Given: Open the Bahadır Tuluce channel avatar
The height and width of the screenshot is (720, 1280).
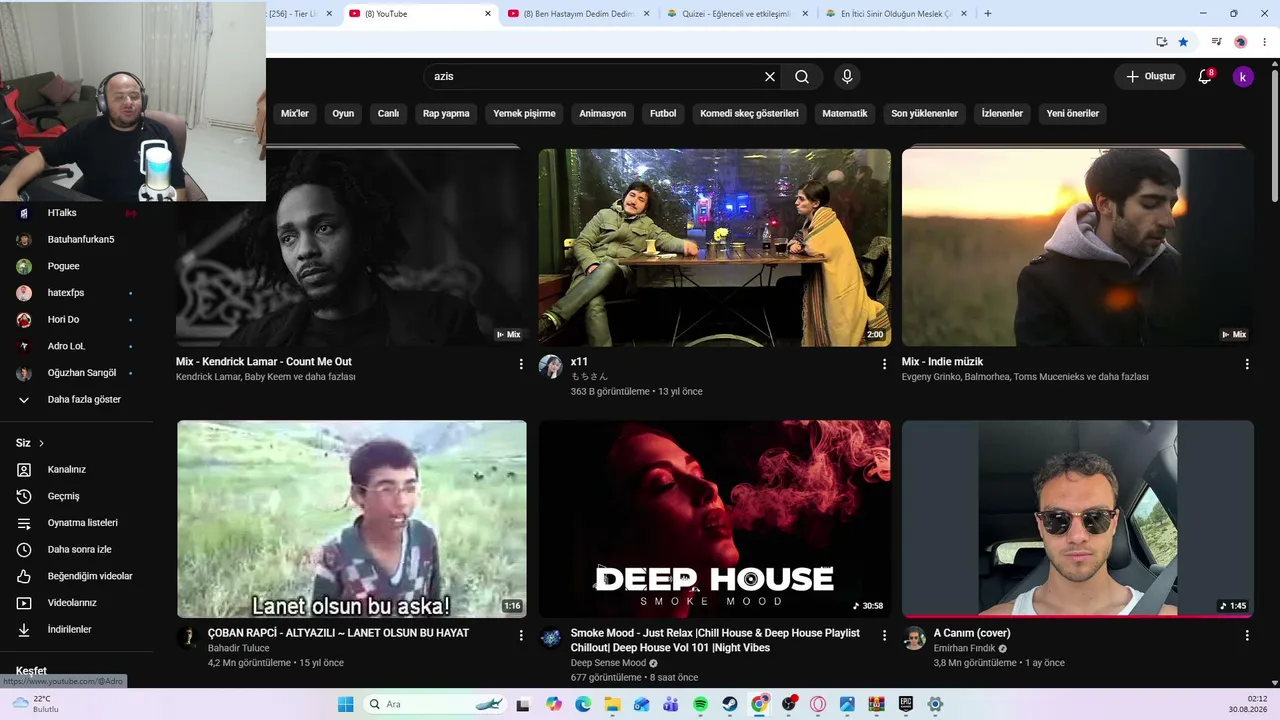Looking at the screenshot, I should [x=188, y=638].
